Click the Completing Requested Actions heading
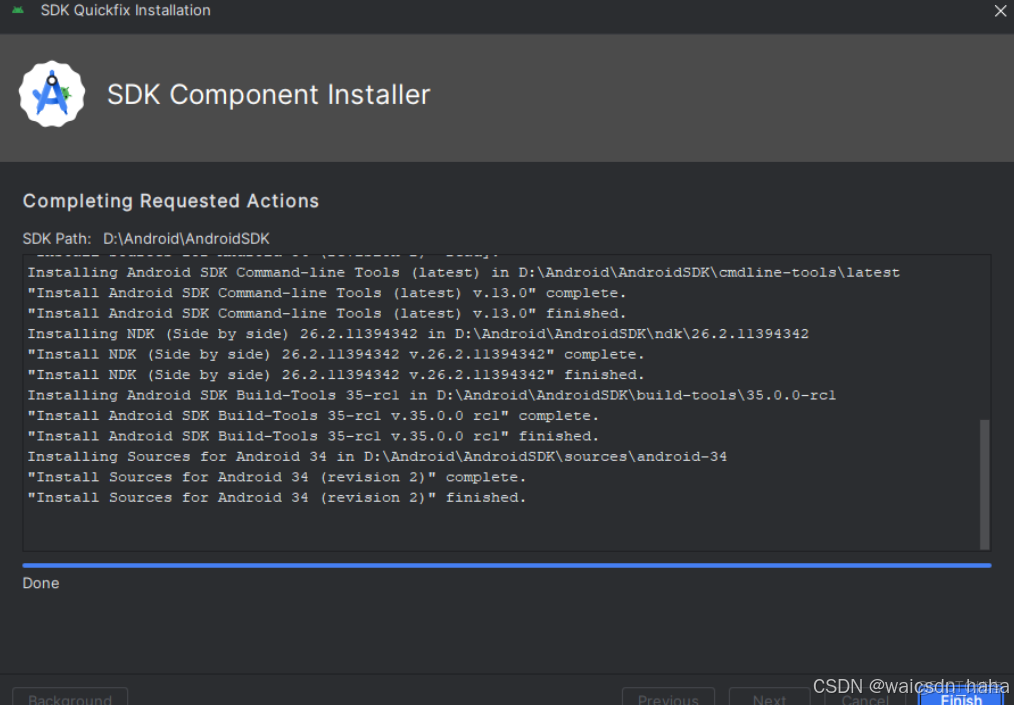Viewport: 1014px width, 705px height. pyautogui.click(x=170, y=200)
